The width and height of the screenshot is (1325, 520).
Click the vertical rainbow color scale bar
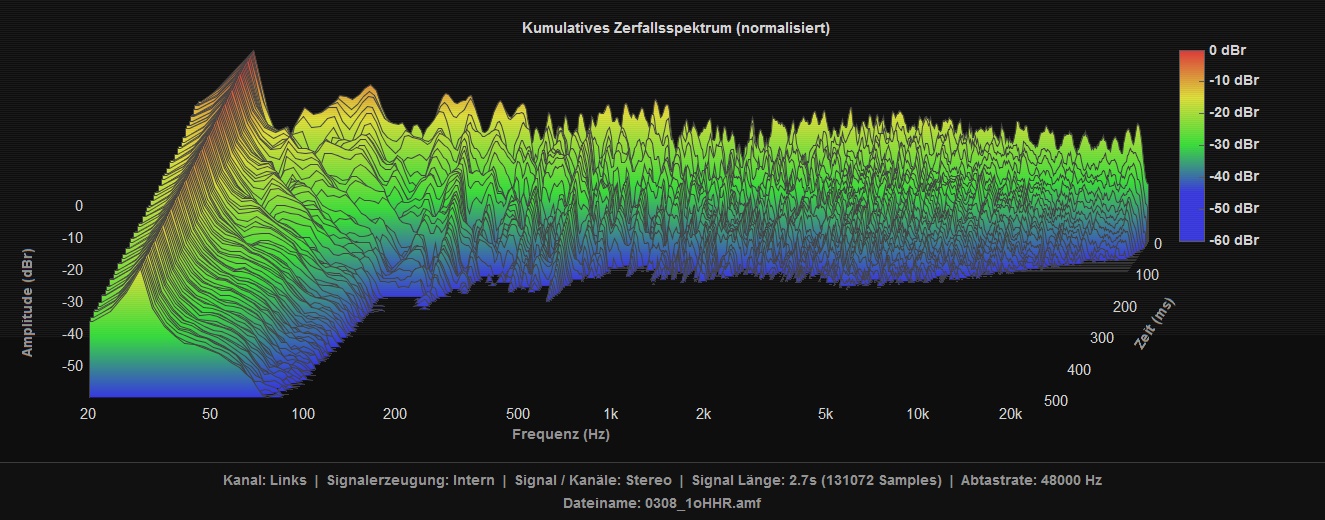coord(1190,145)
